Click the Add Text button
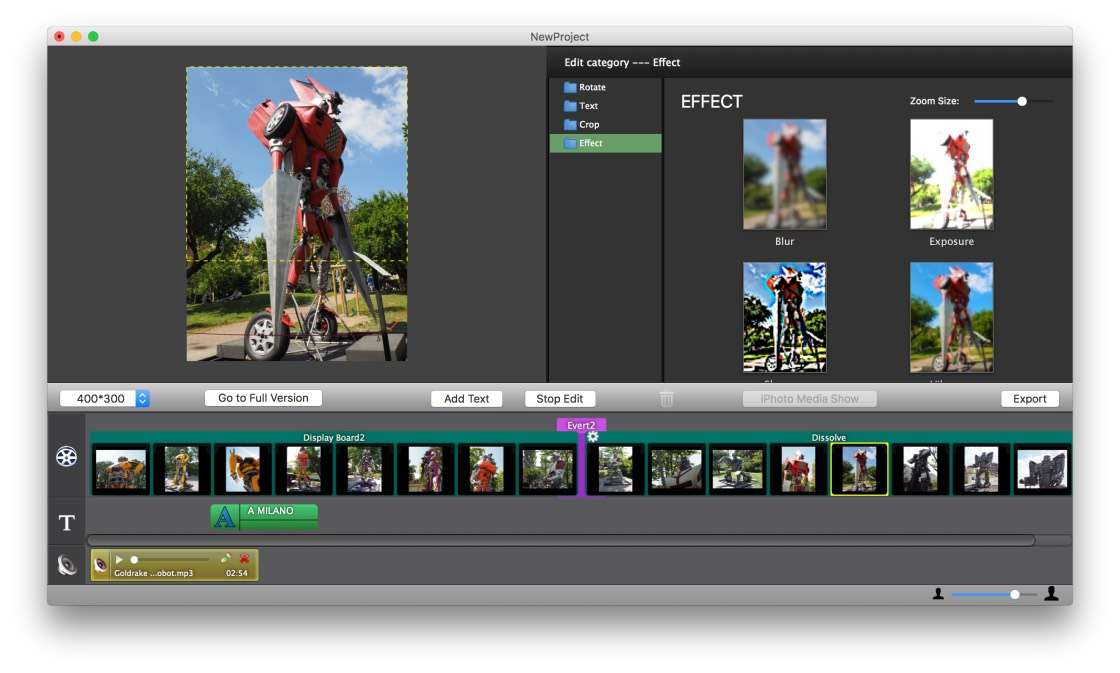This screenshot has width=1120, height=673. [466, 398]
